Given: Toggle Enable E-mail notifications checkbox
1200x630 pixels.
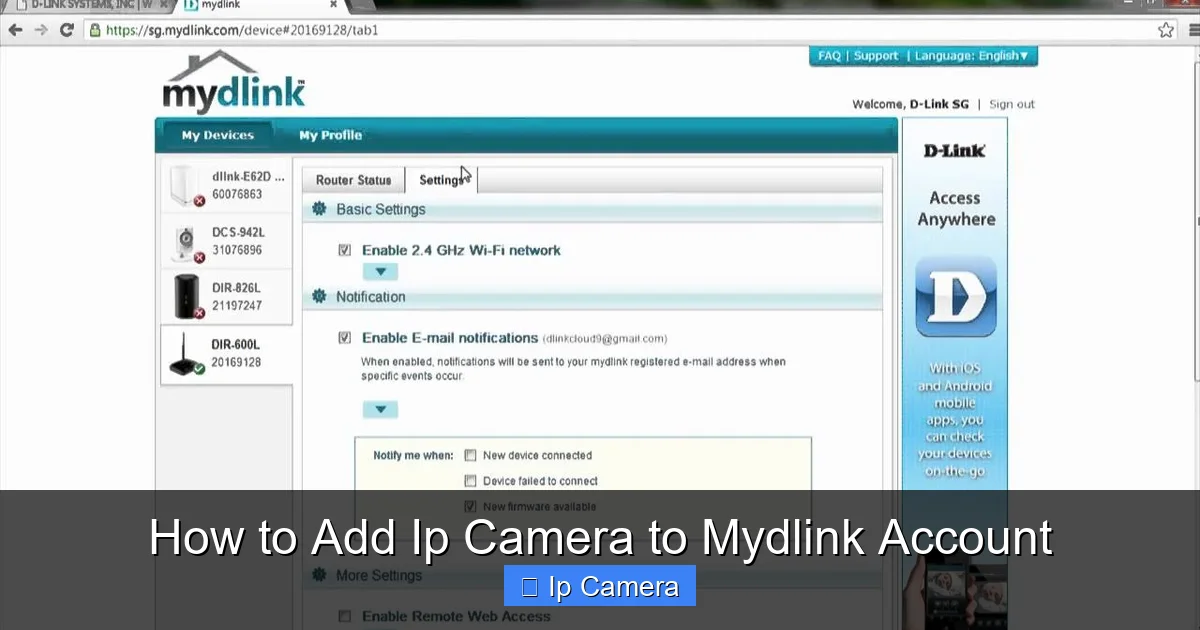Looking at the screenshot, I should 345,338.
